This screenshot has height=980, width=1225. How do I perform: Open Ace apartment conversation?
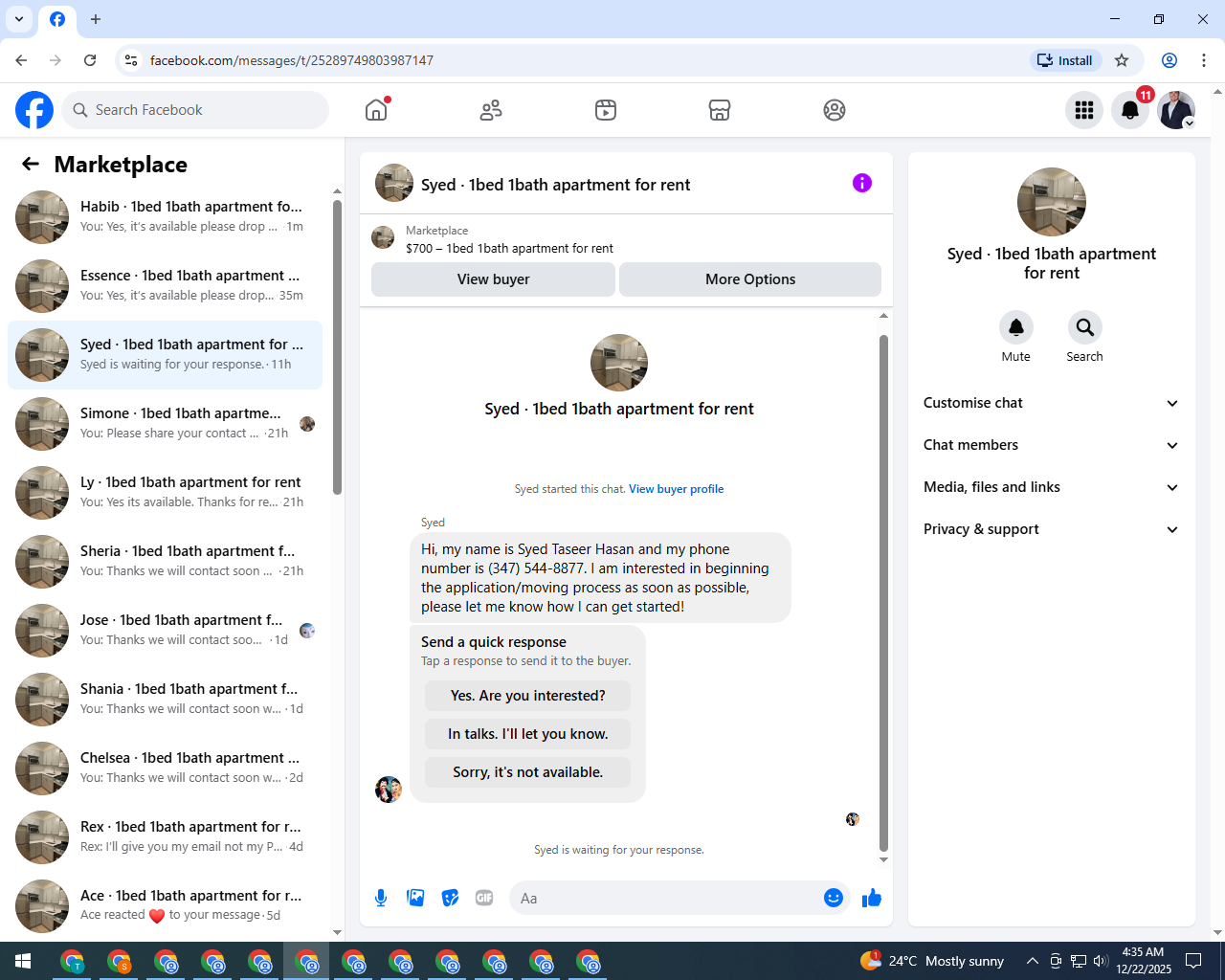coord(165,906)
